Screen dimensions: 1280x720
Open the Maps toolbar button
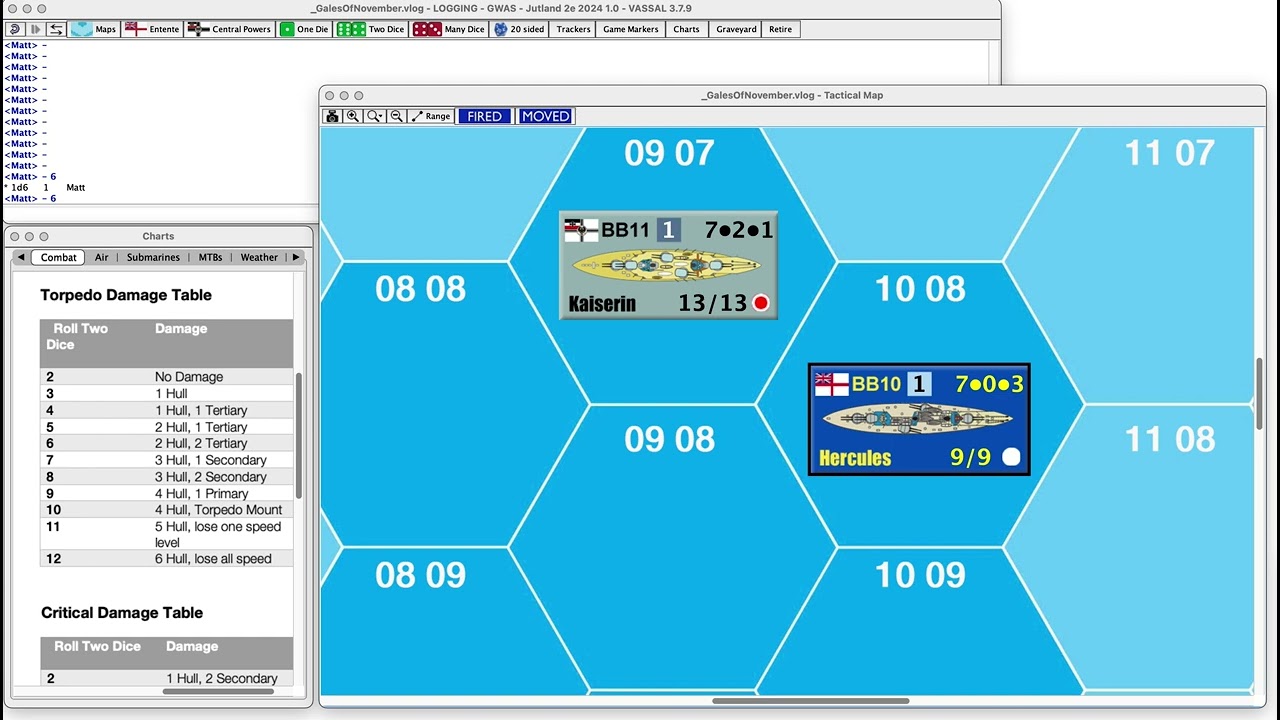pyautogui.click(x=94, y=29)
